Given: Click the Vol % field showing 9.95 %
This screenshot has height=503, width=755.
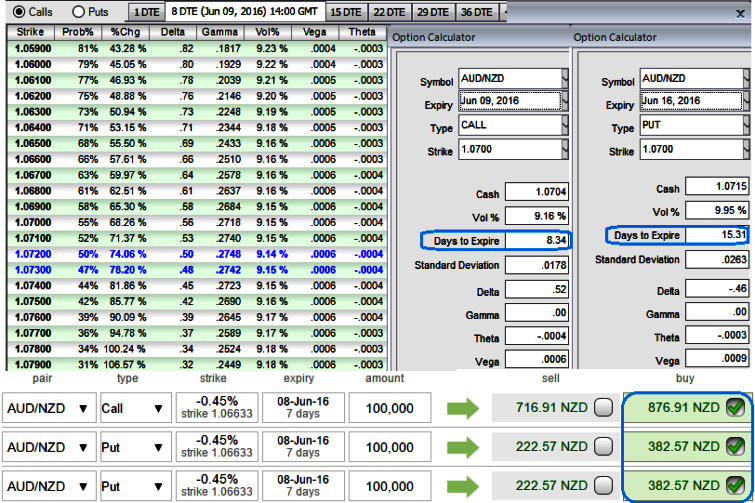Looking at the screenshot, I should (x=715, y=211).
